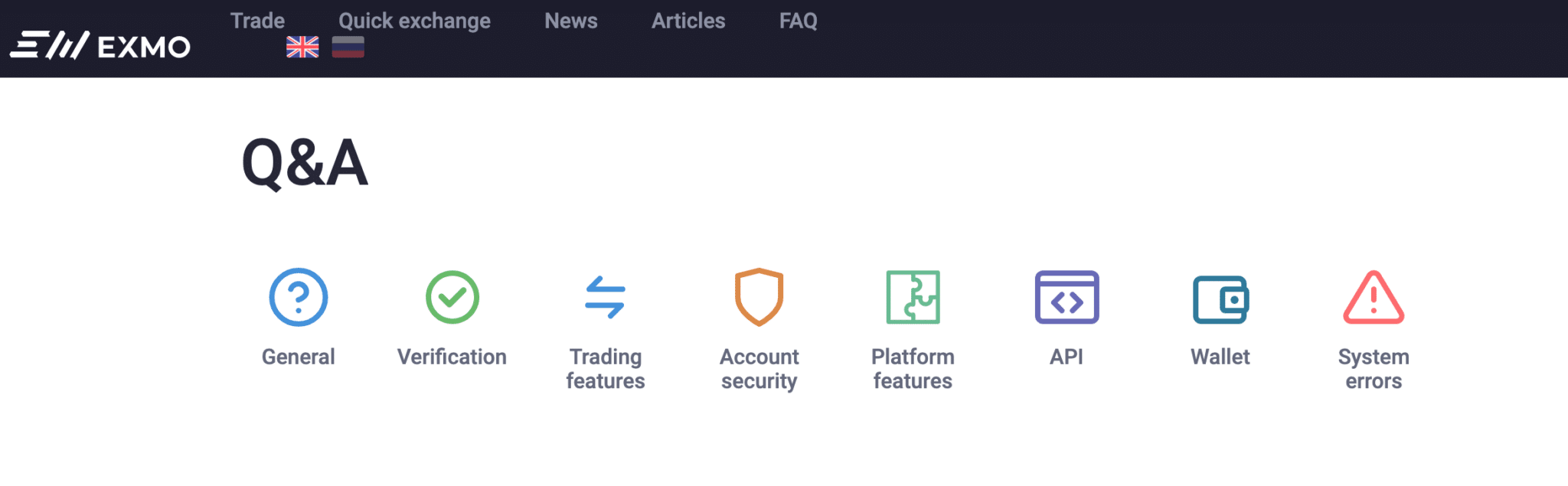Select the Verification category label
The image size is (1568, 486).
[452, 357]
